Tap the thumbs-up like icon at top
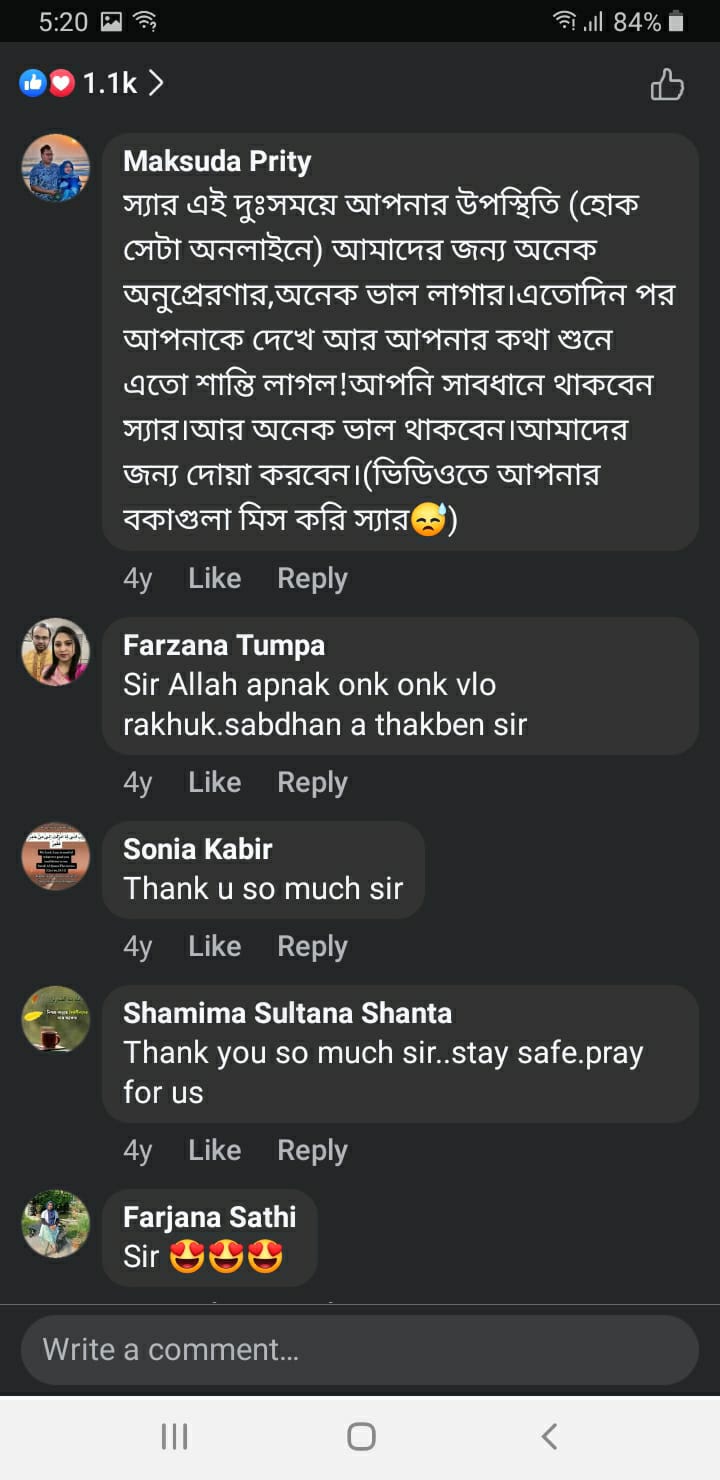 pos(667,85)
